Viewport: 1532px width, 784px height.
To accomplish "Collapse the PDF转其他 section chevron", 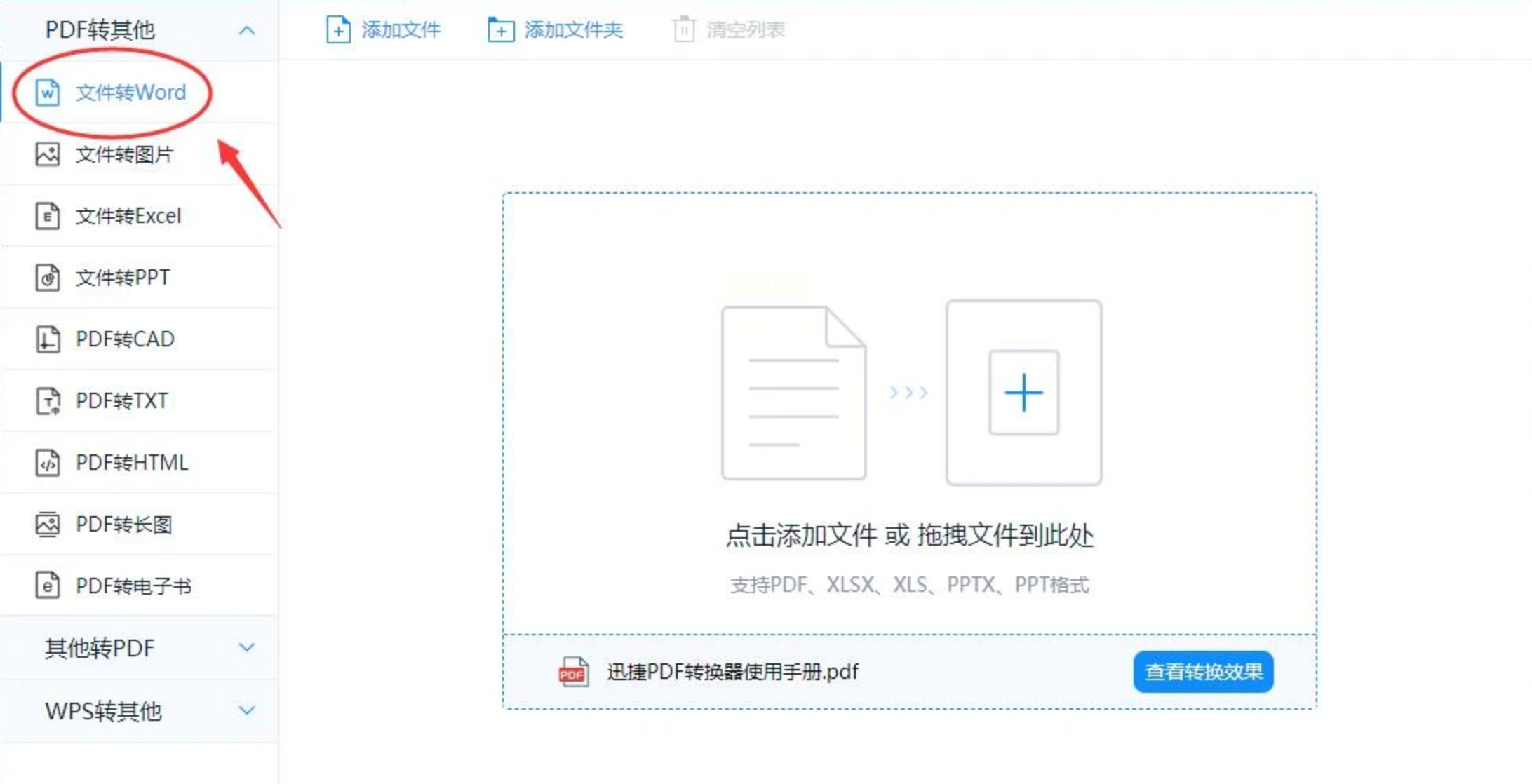I will click(x=246, y=30).
